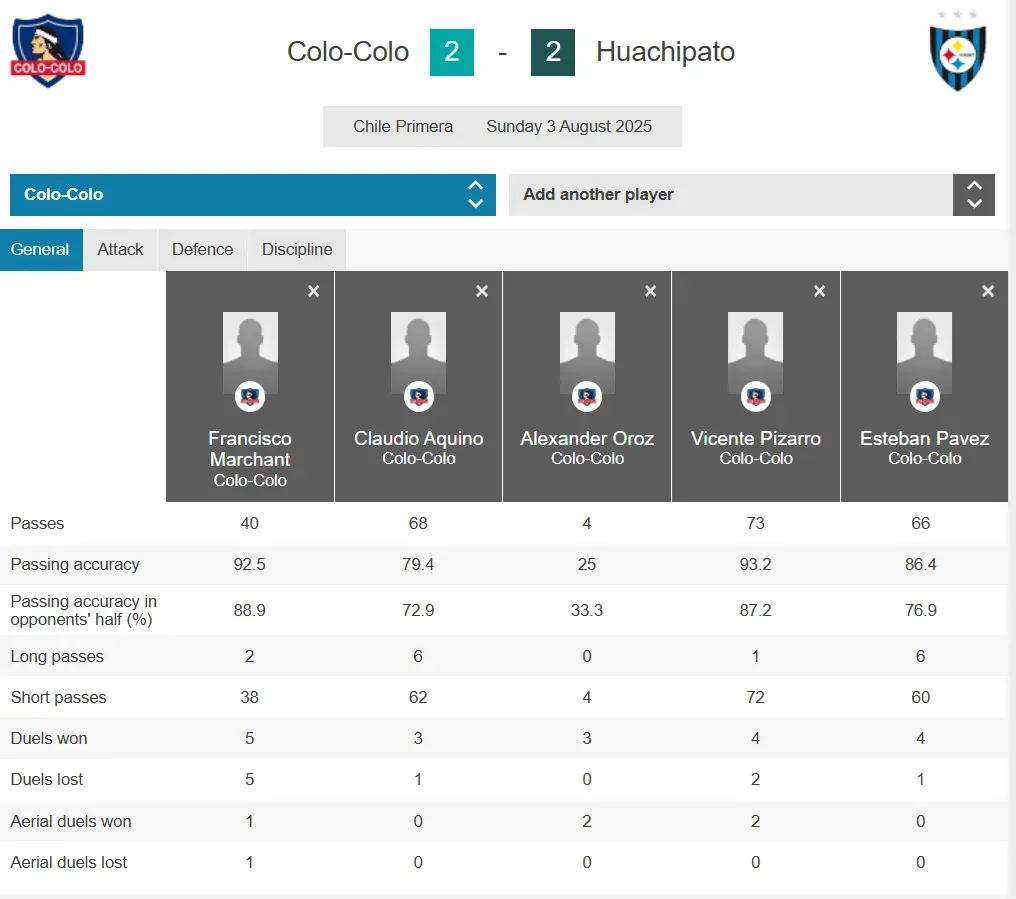Dismiss Esteban Pavez's player card

click(x=988, y=291)
